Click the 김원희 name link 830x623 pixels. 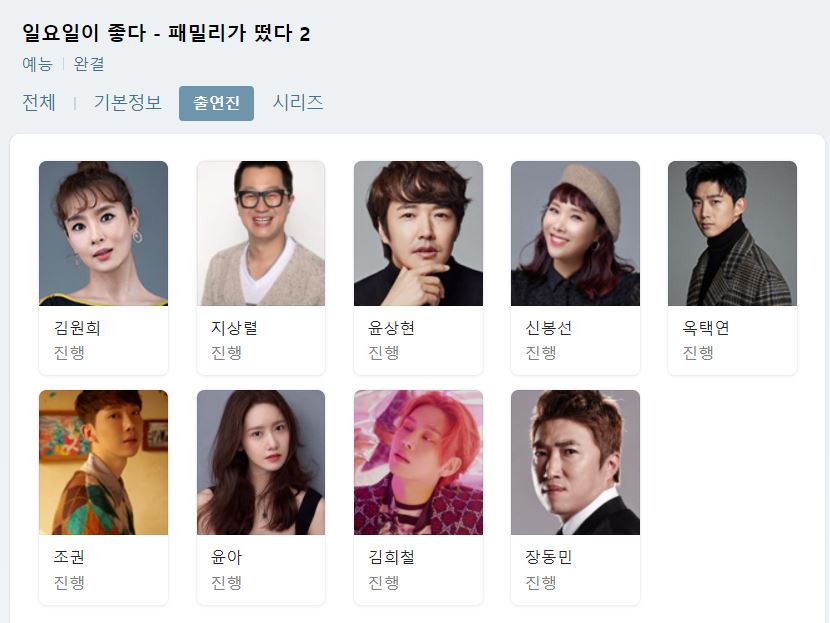77,328
